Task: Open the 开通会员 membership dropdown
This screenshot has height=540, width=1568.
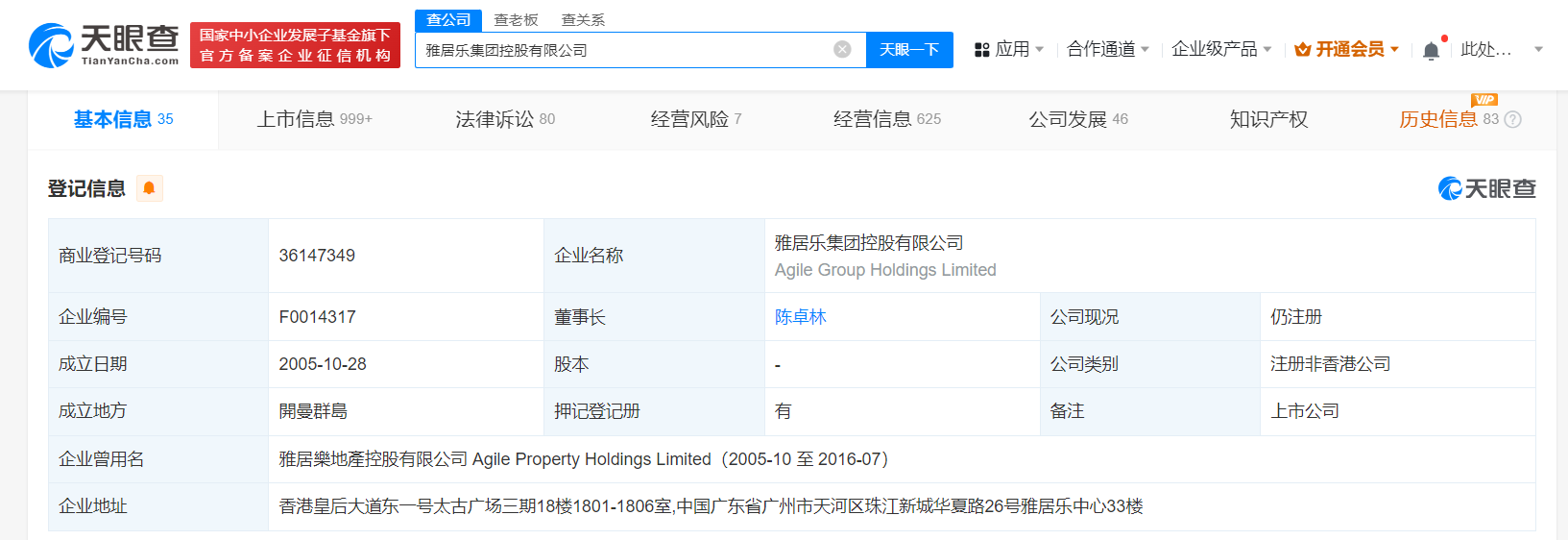Action: [1346, 49]
